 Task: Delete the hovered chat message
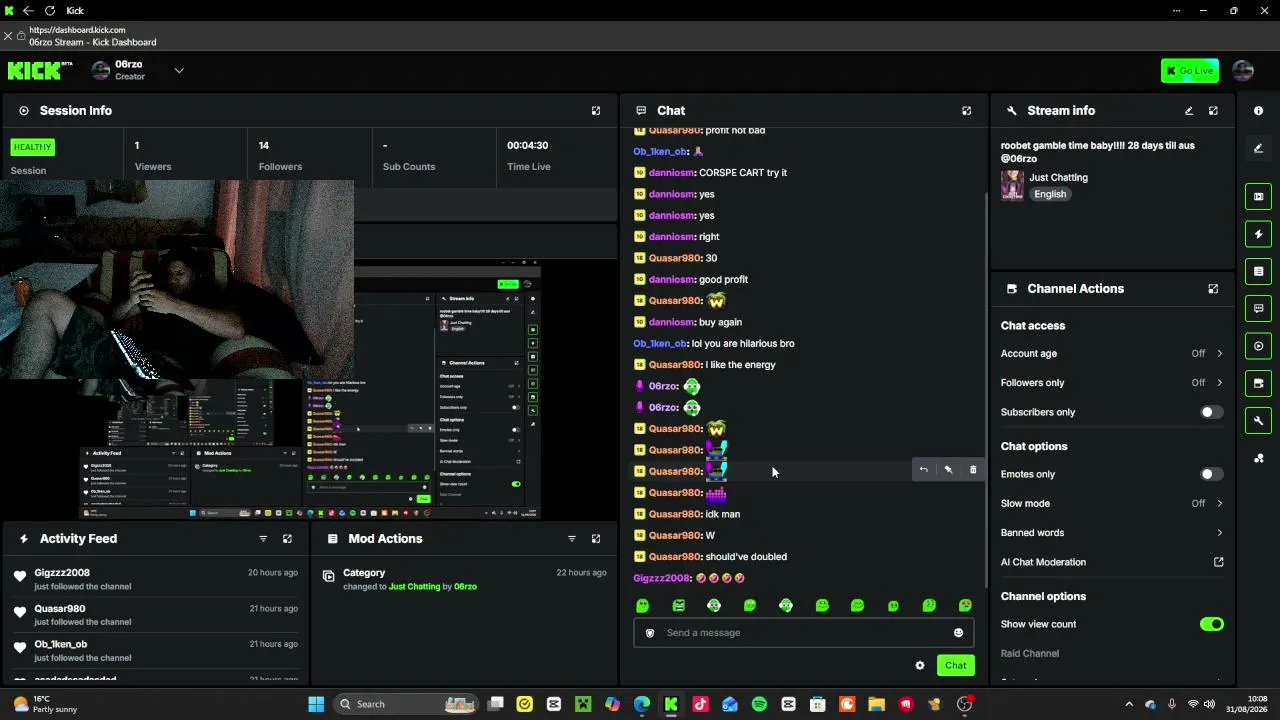[x=973, y=470]
